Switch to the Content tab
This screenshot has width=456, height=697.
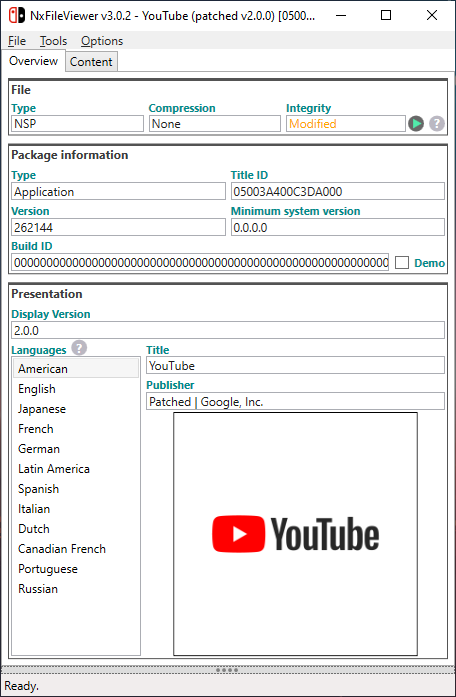[x=91, y=61]
